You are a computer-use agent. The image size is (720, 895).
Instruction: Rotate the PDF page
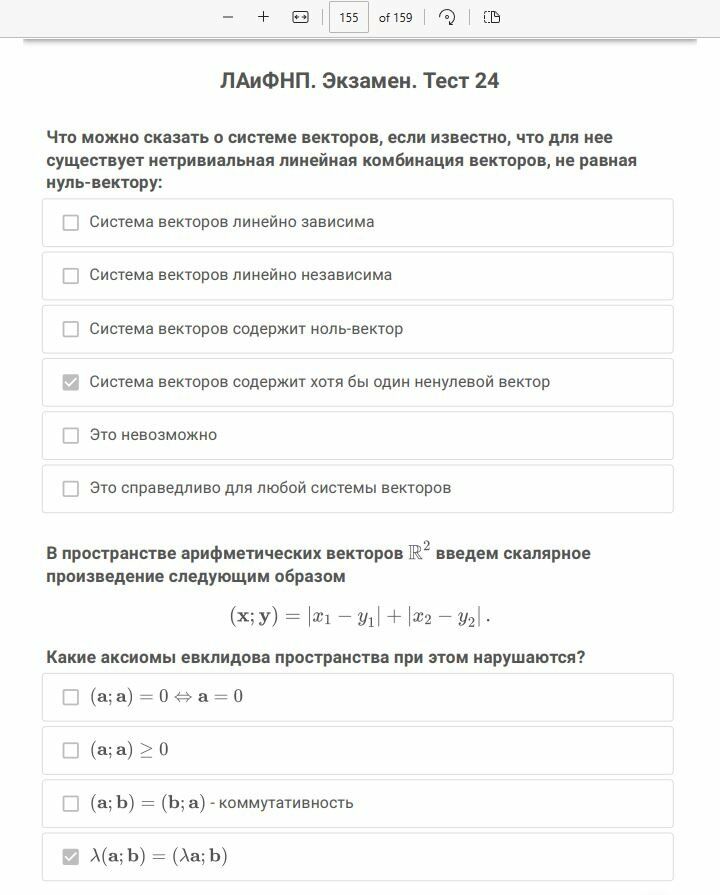click(x=447, y=17)
